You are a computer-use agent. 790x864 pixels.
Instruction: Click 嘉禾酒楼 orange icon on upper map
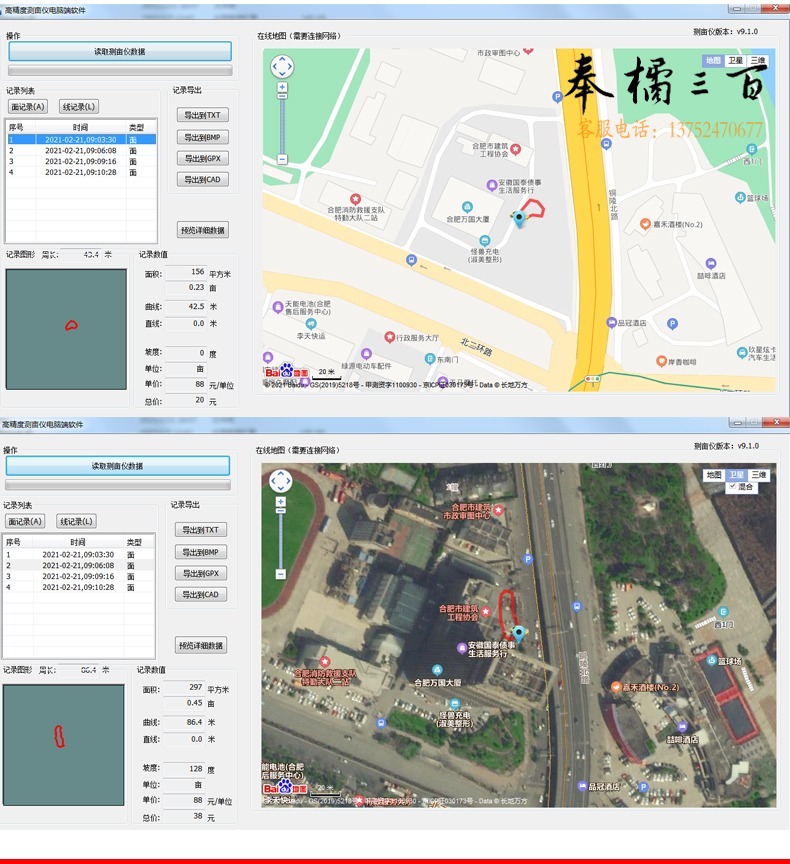point(645,224)
